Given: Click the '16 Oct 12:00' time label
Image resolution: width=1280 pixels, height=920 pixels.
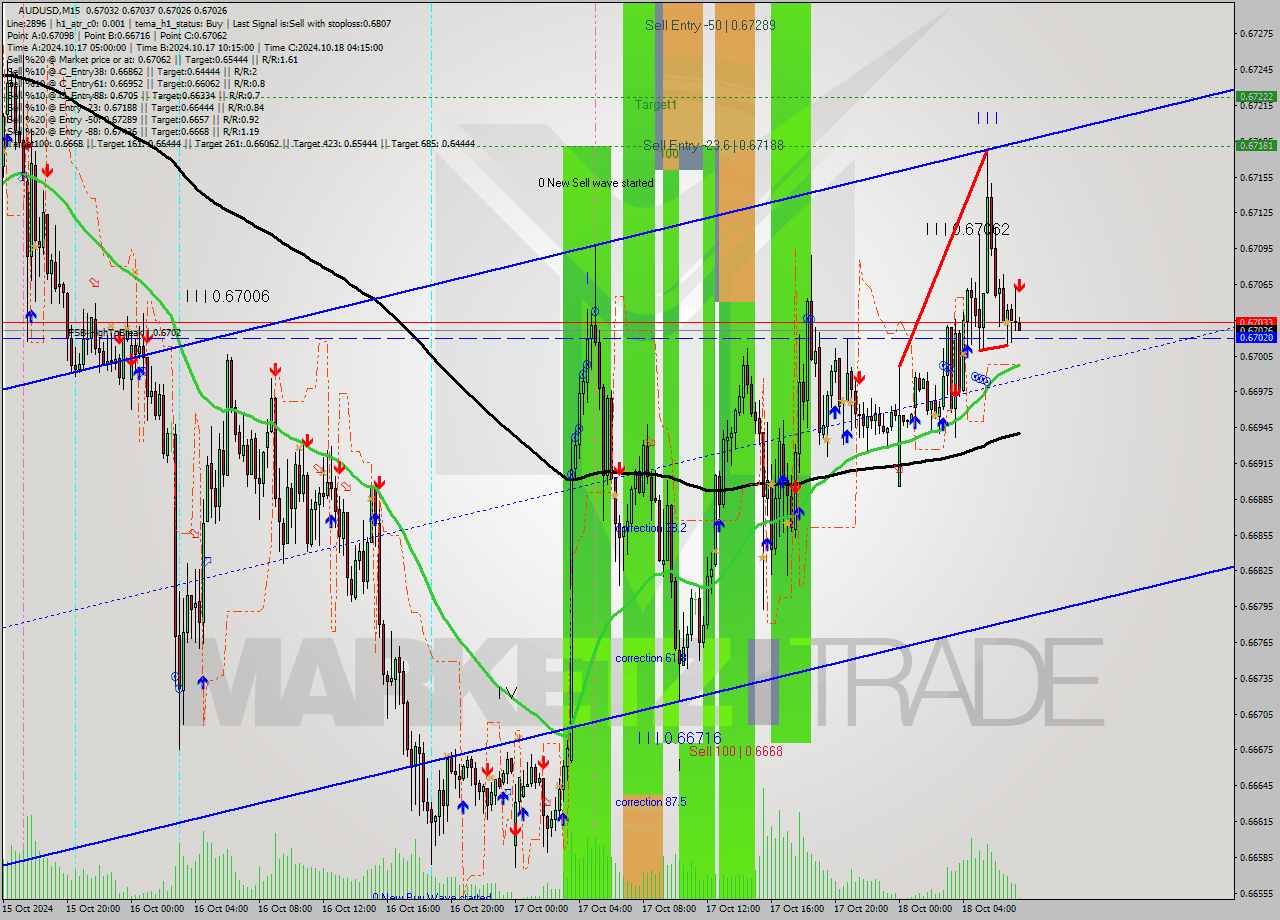Looking at the screenshot, I should [x=350, y=909].
